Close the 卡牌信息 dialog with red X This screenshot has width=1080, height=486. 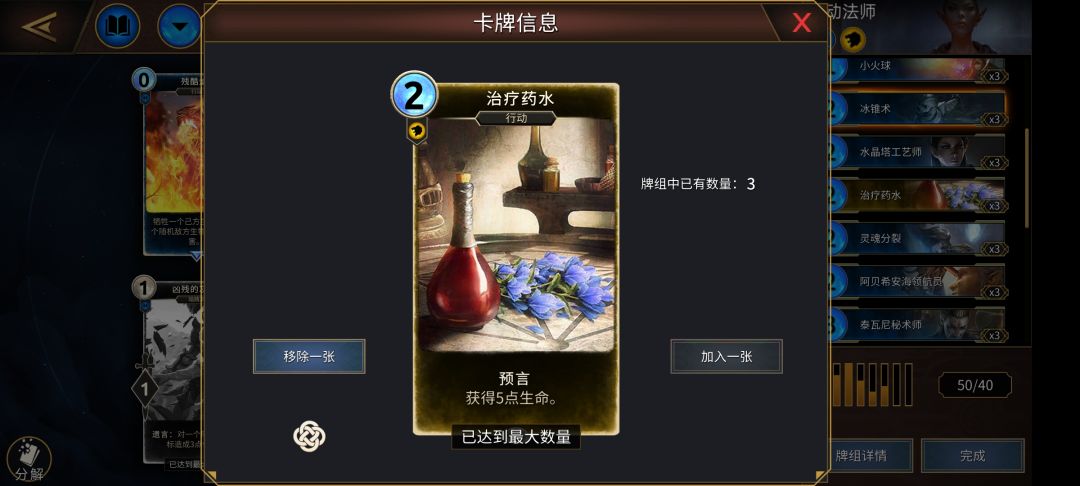pos(802,23)
